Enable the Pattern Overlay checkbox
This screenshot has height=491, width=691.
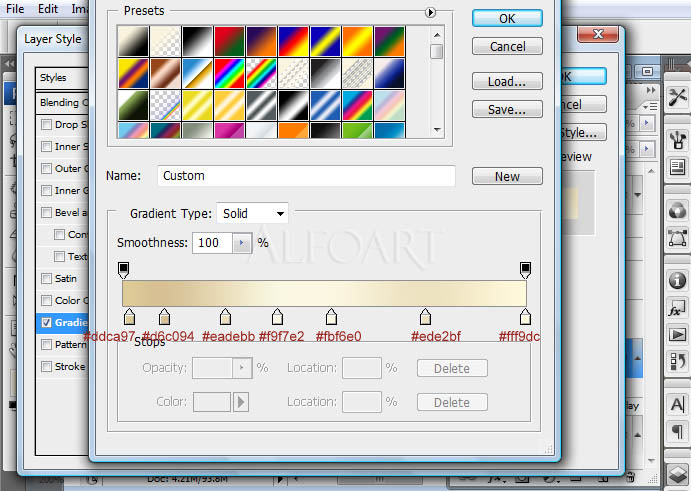tap(46, 344)
